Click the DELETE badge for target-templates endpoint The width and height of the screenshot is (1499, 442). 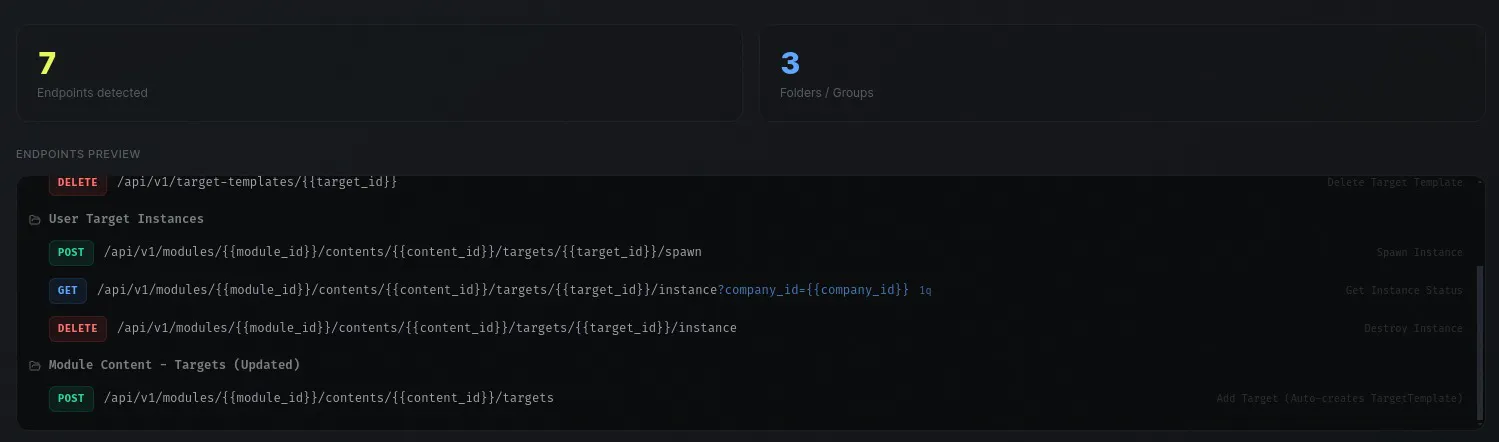(x=78, y=183)
